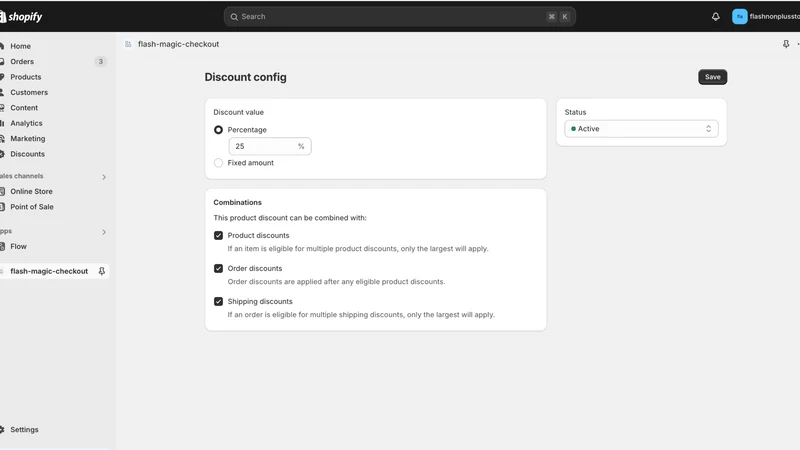The image size is (800, 450).
Task: Click the 'Sales channels' section label
Action: [21, 176]
